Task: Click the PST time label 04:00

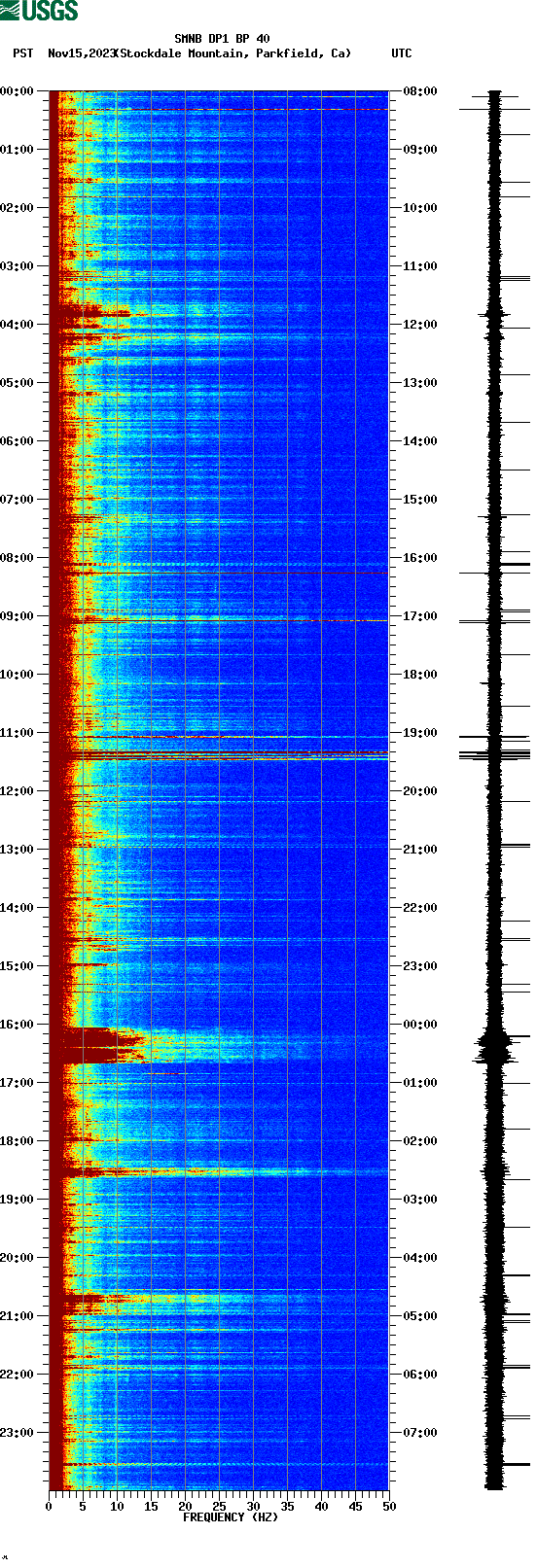Action: (x=18, y=325)
